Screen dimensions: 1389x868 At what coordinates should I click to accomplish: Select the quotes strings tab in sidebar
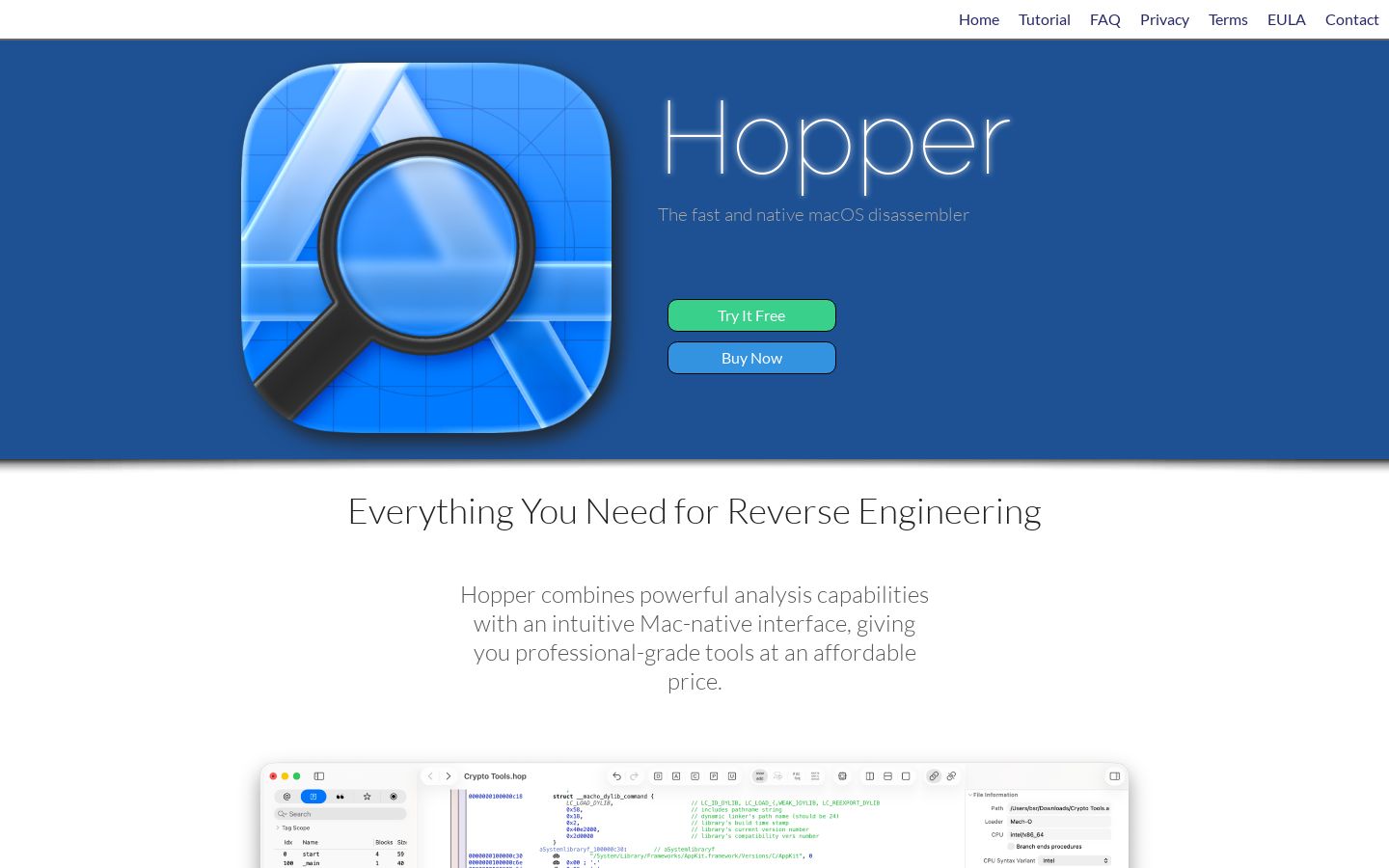(x=340, y=797)
